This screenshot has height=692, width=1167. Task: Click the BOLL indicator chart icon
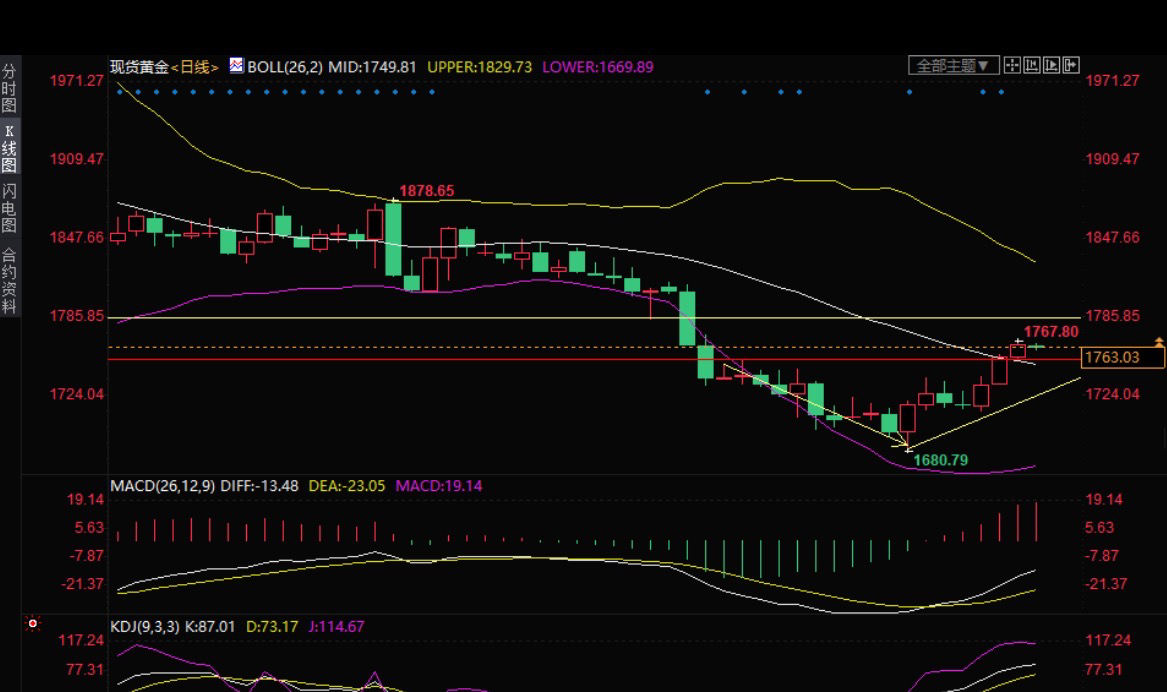236,65
